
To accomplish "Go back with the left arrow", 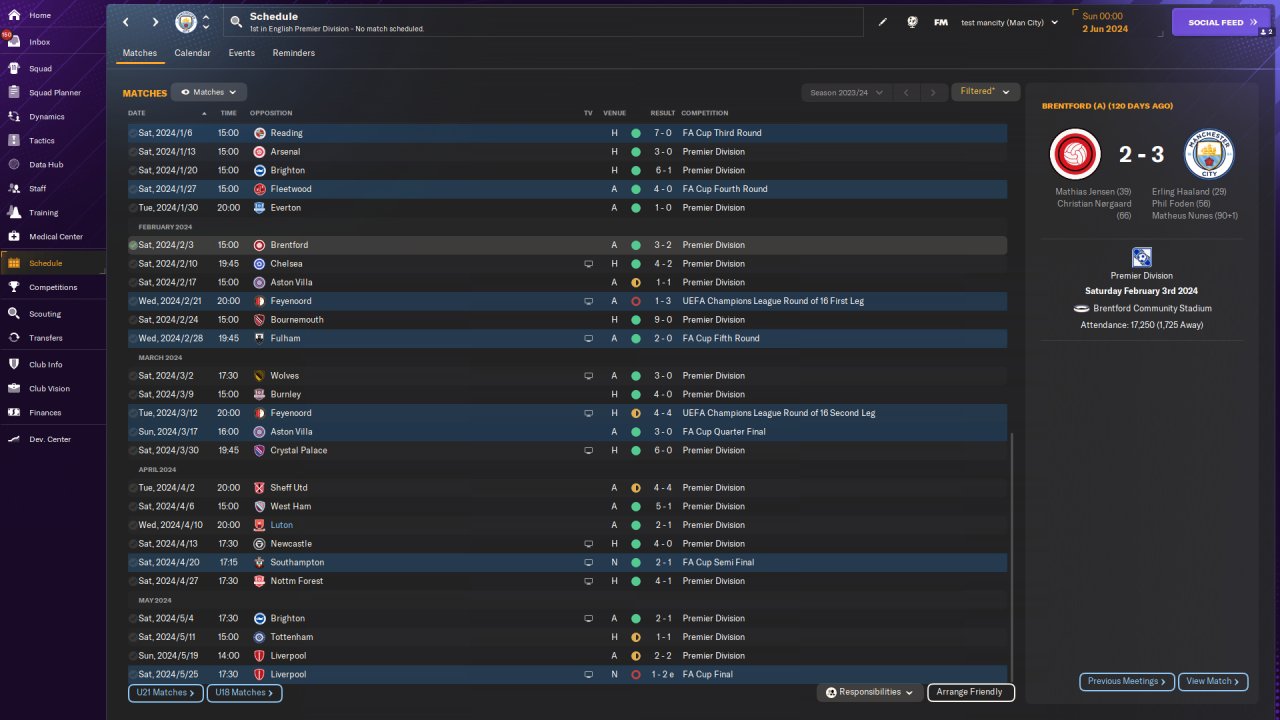I will point(126,22).
